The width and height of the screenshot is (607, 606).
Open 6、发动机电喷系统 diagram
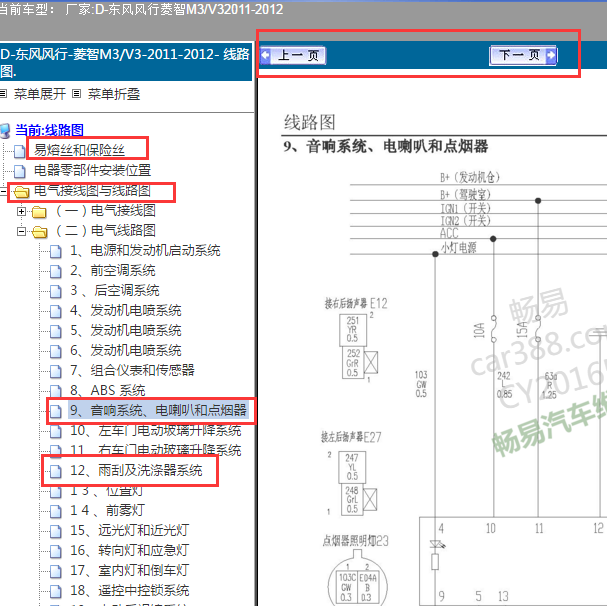(126, 350)
